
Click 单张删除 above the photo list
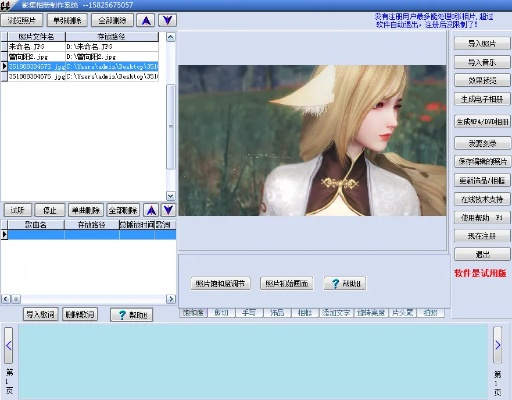[67, 20]
